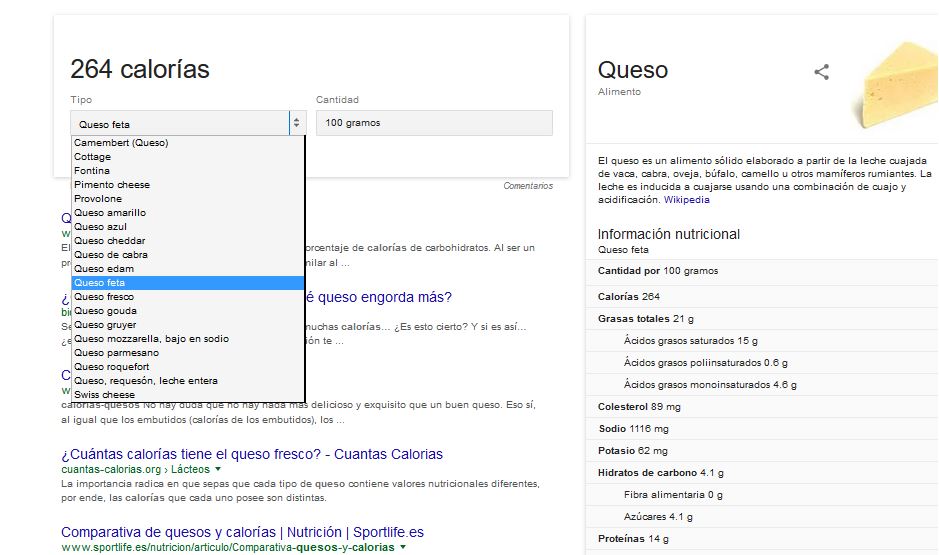Click the 'Alimento' subtitle
The width and height of the screenshot is (939, 555).
pos(619,92)
